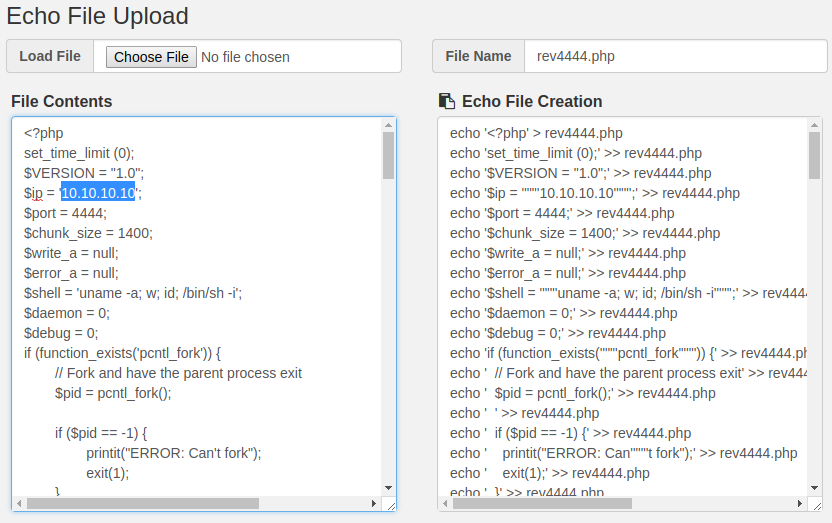Click the echo 'if ($pid == -1) {' output line
The image size is (832, 523).
570,433
